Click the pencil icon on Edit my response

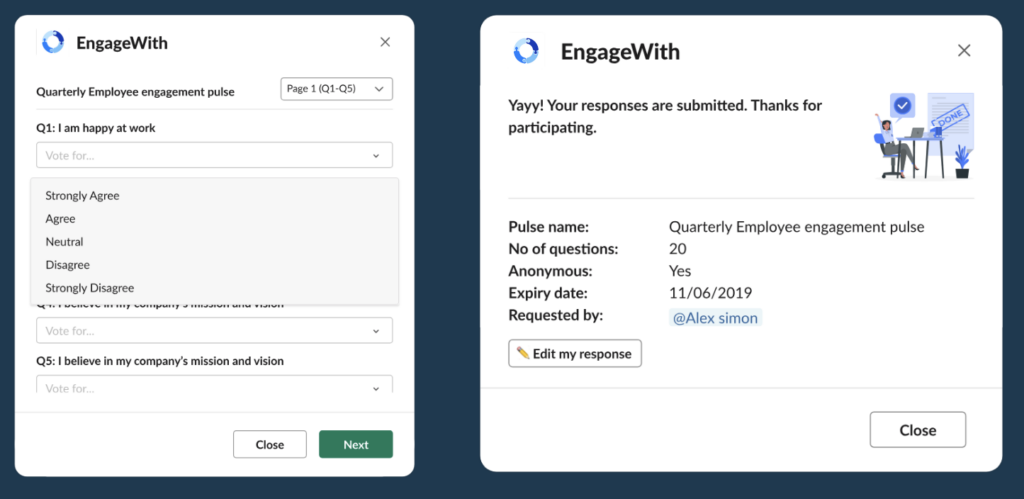pyautogui.click(x=523, y=353)
